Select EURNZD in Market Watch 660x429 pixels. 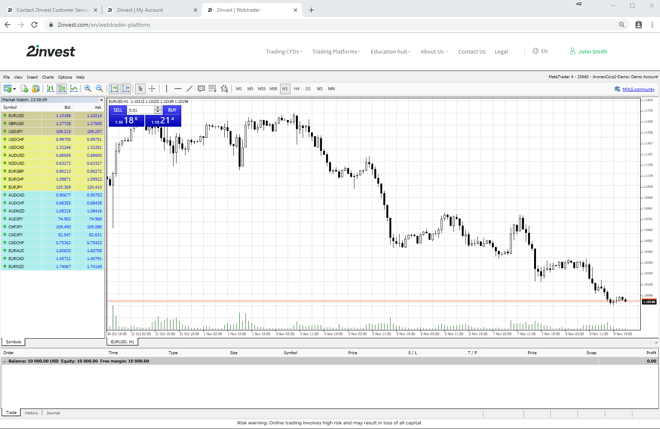coord(53,266)
